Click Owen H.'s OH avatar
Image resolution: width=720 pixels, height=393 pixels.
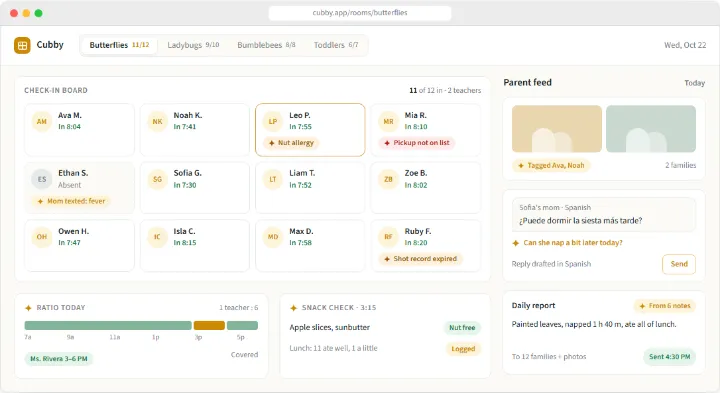42,237
